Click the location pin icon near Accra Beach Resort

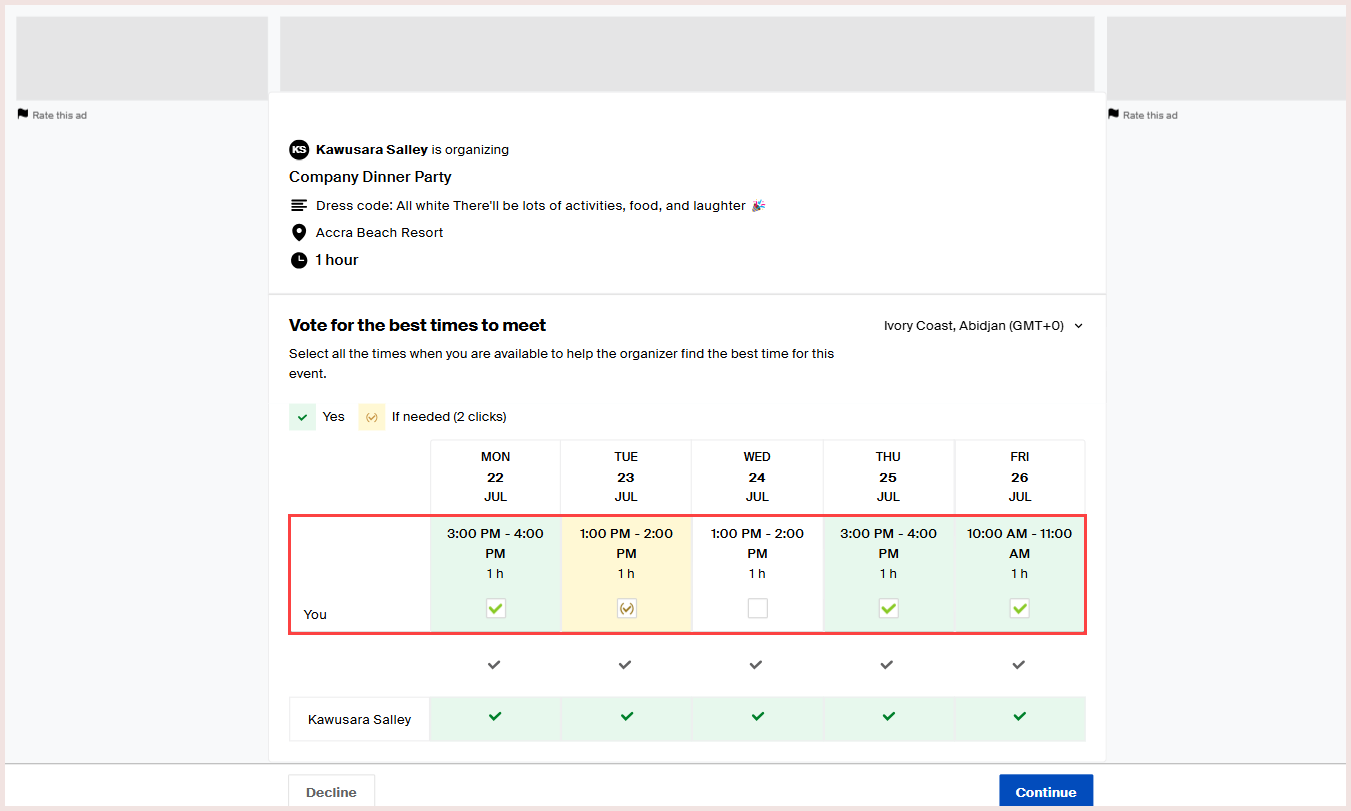298,233
